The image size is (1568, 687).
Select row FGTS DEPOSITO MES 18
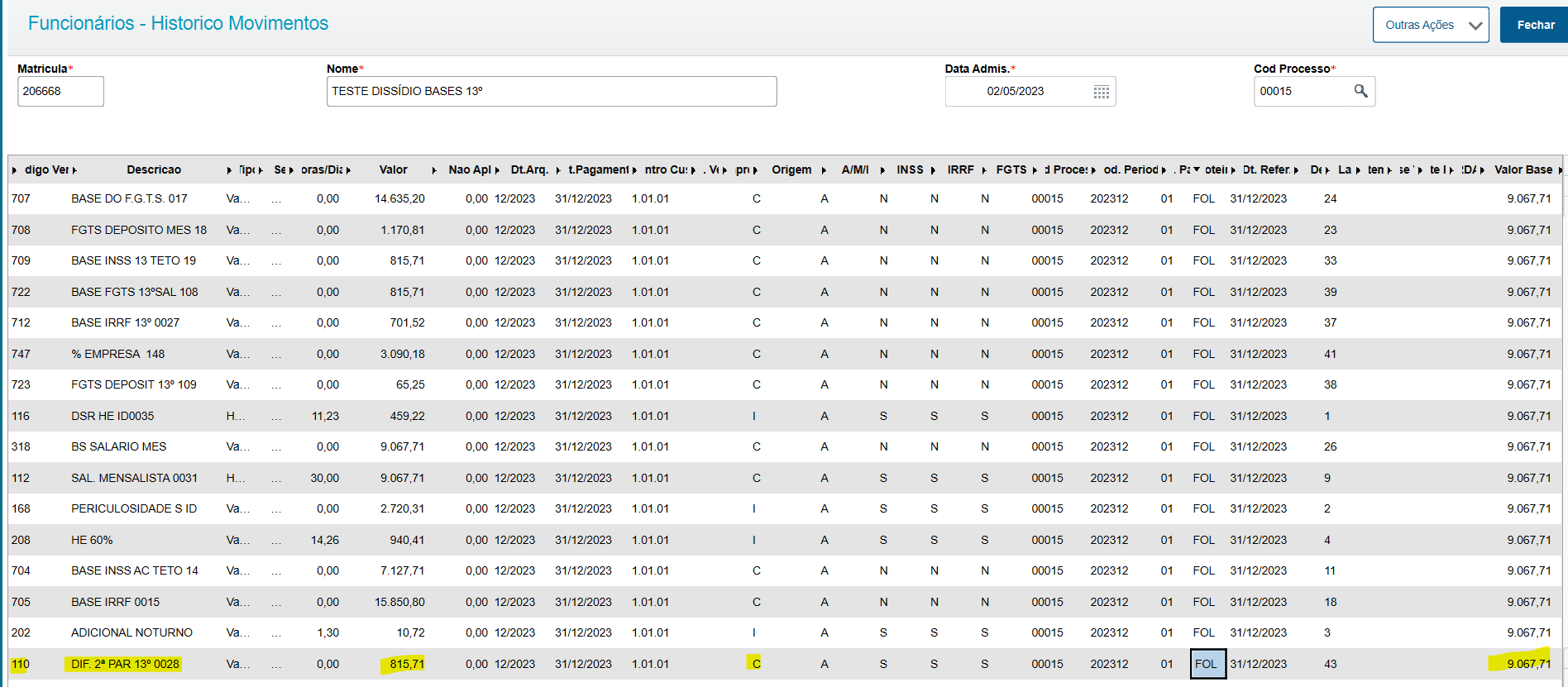(x=785, y=230)
